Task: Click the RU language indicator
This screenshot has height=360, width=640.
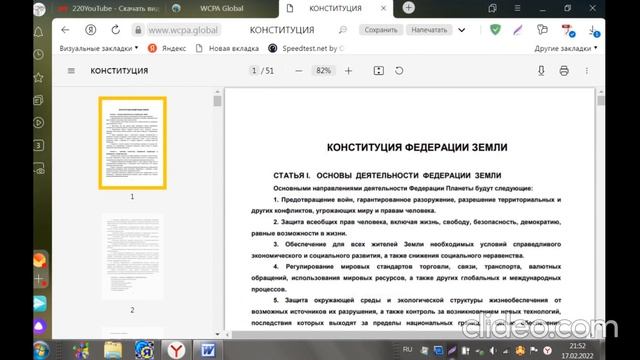Action: tap(407, 350)
